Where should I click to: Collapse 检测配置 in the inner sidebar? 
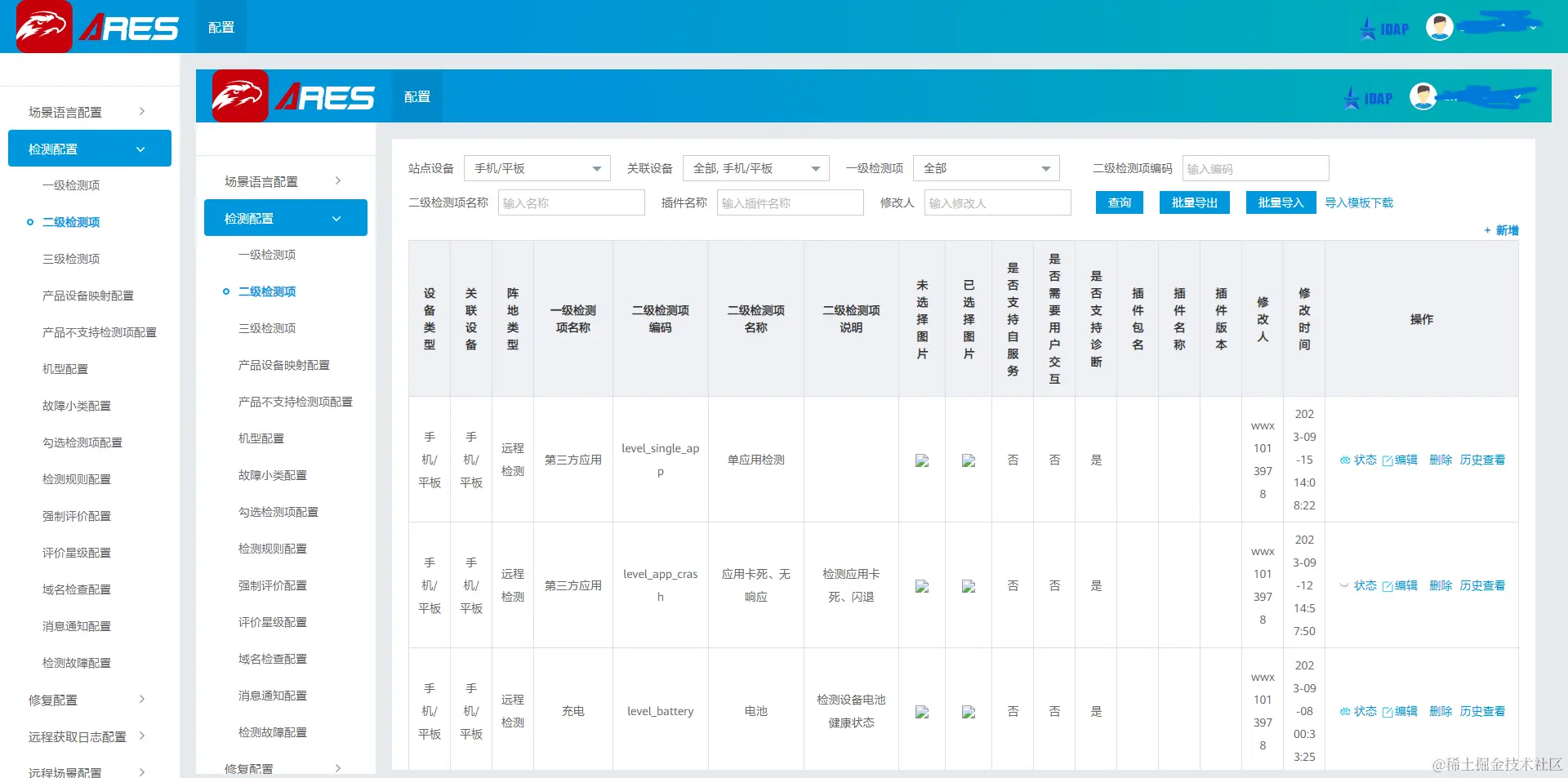pos(286,218)
